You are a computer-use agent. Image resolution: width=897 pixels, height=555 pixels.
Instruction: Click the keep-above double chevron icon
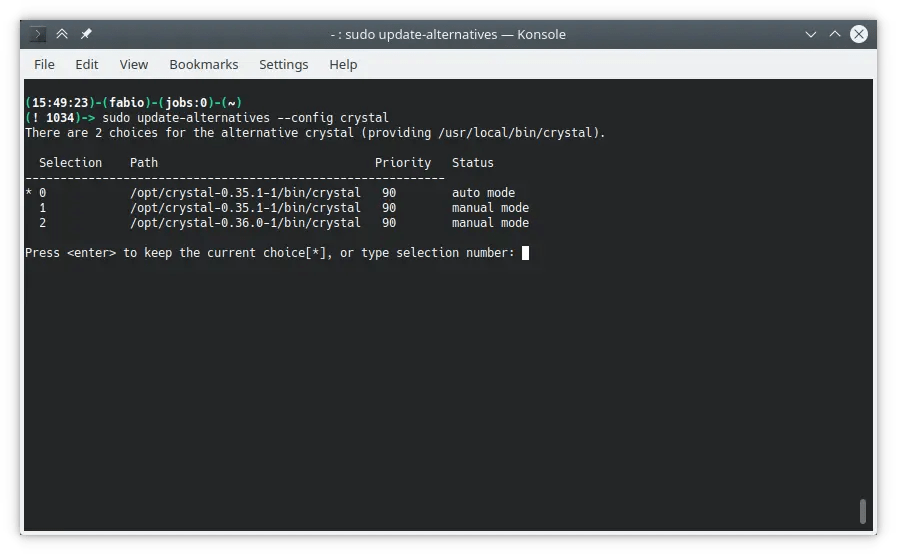coord(62,34)
